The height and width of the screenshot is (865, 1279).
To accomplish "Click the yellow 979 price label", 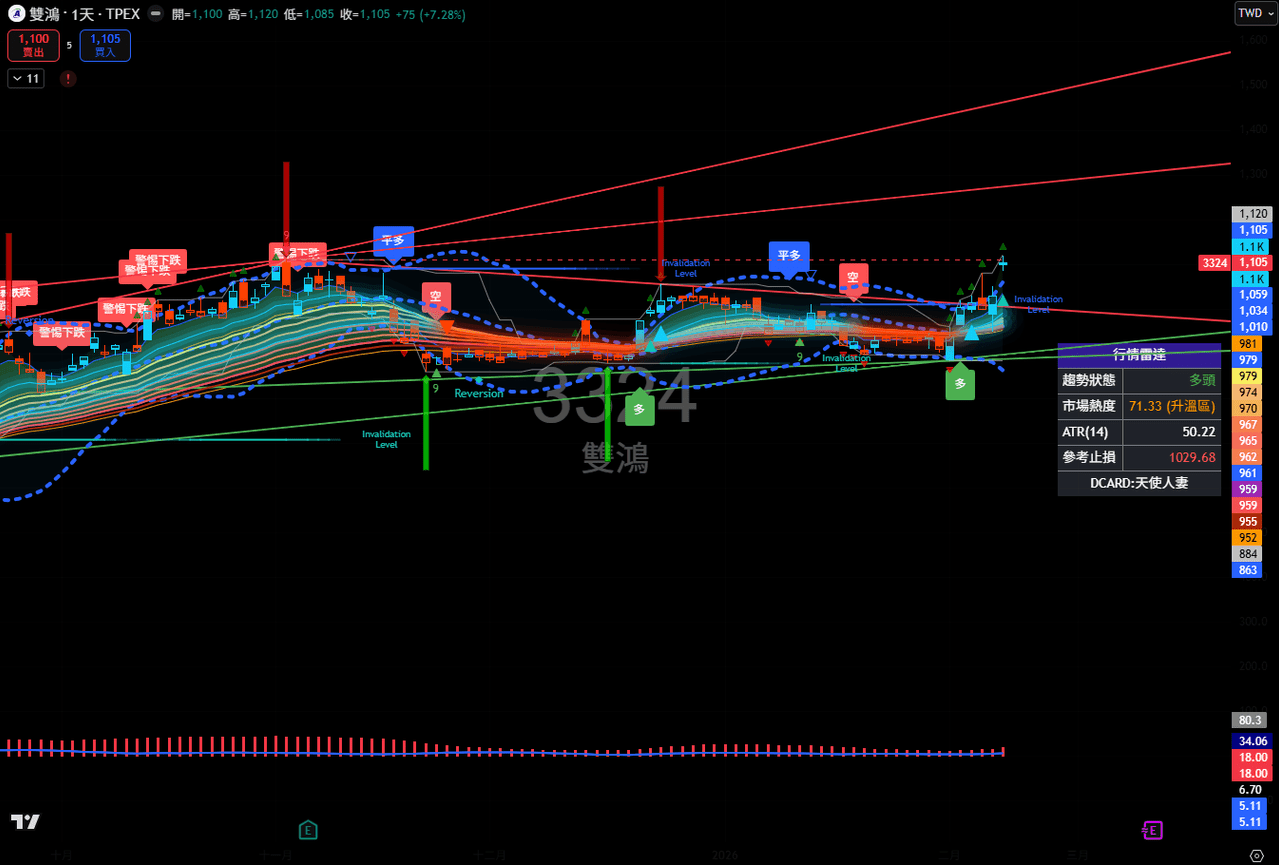I will [1248, 376].
